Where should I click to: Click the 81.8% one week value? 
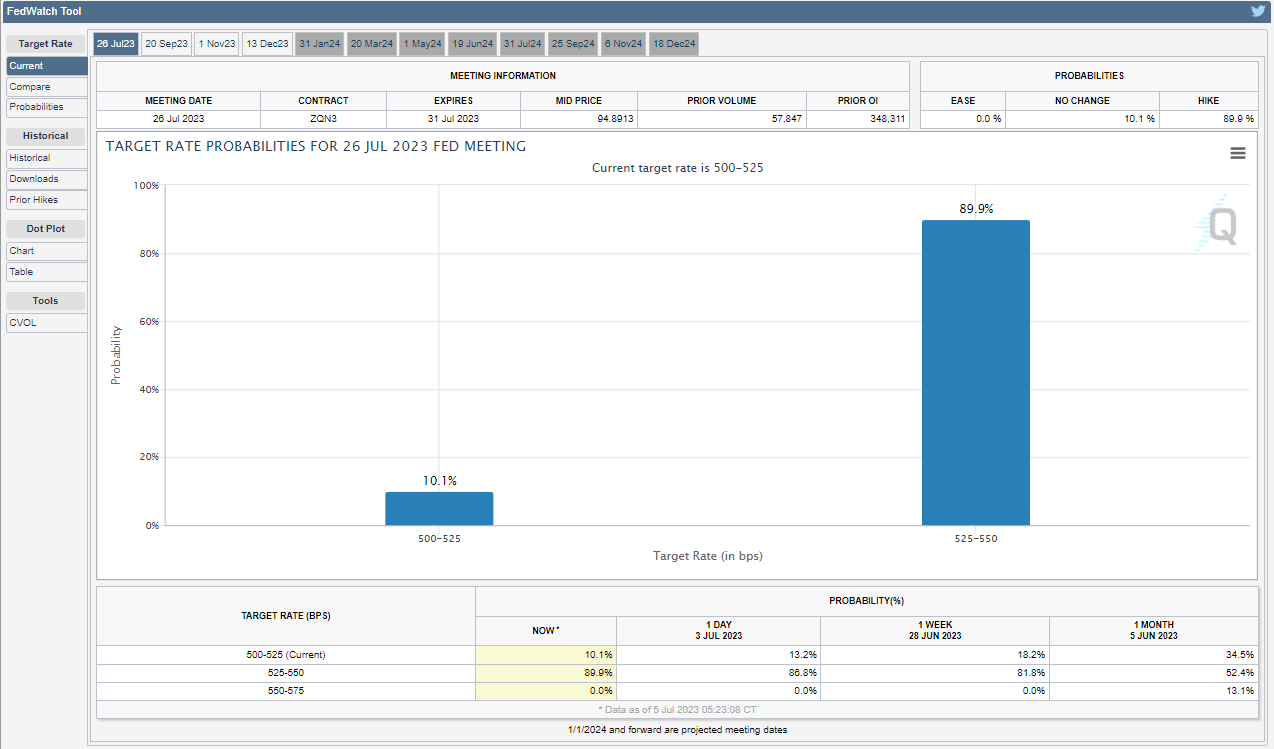pyautogui.click(x=1031, y=673)
